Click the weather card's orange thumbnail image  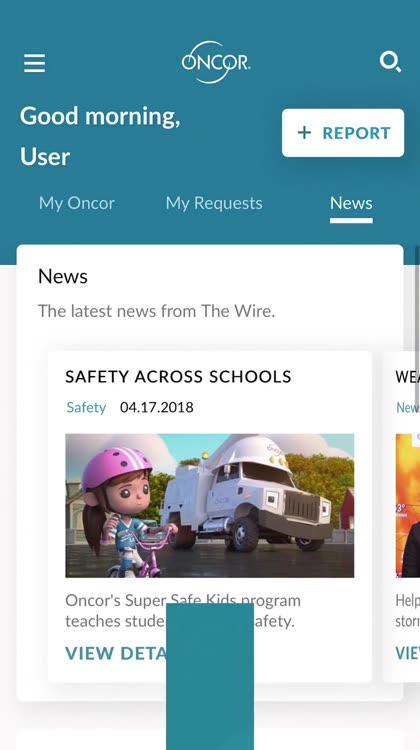pos(408,506)
